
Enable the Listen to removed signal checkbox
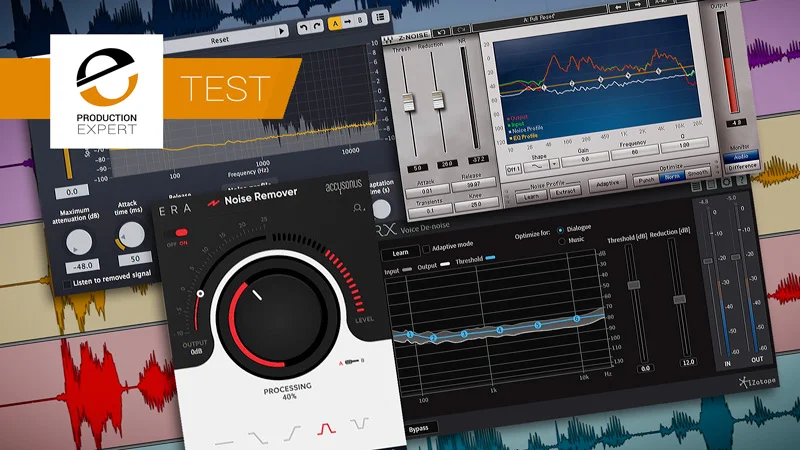pos(67,284)
